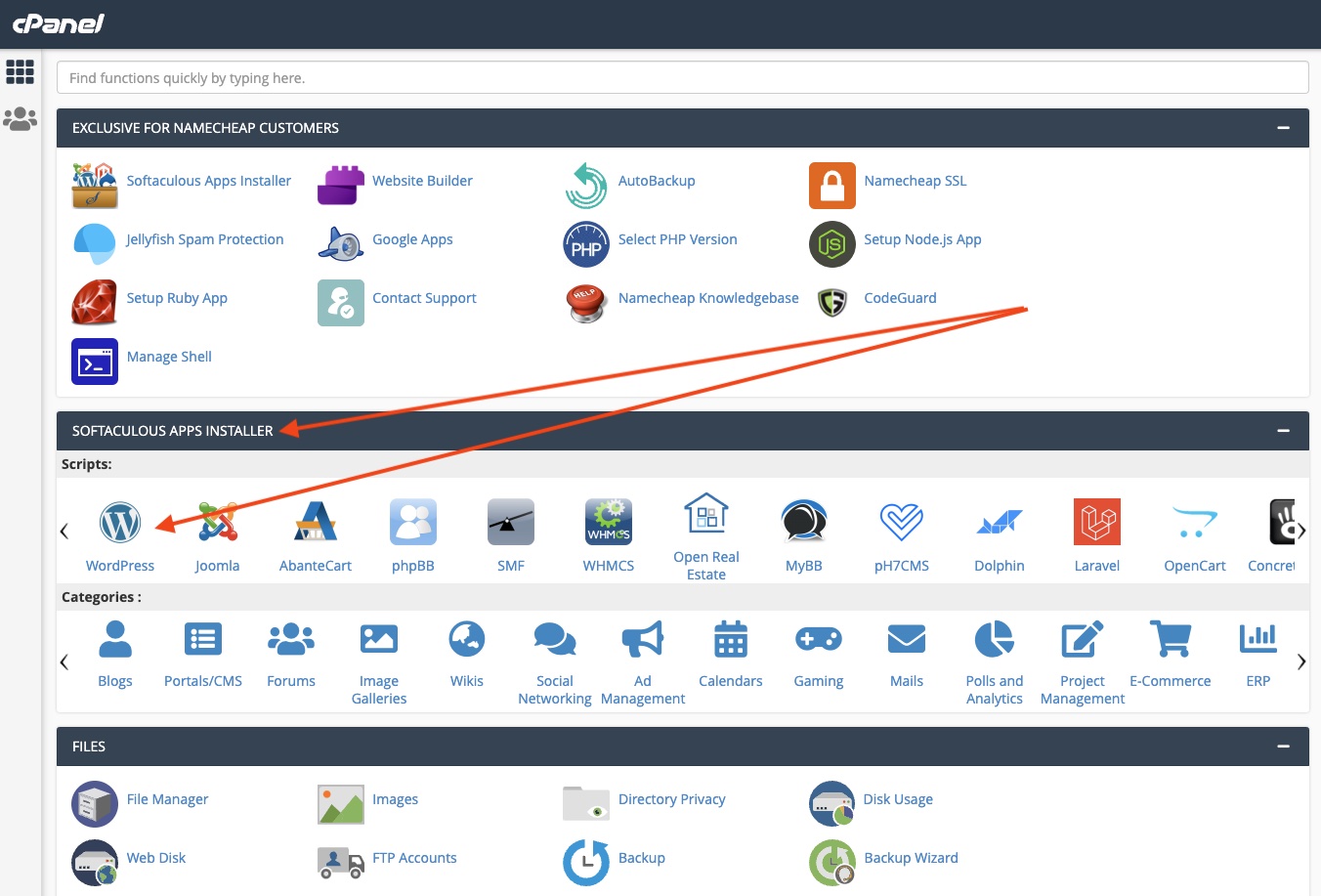Click the Namecheap SSL padlock icon

[832, 186]
